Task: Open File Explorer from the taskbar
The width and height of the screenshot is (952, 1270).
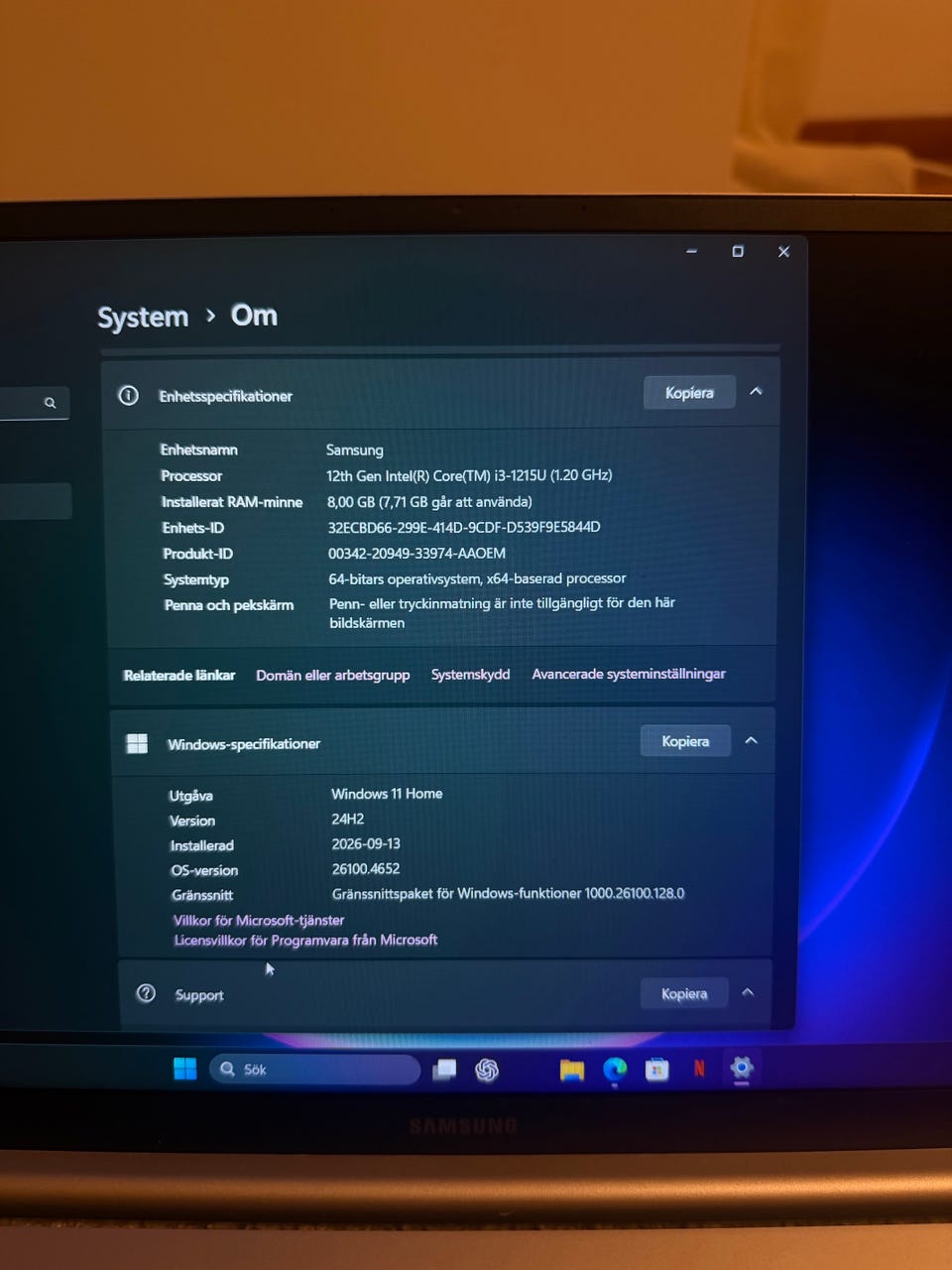Action: (572, 1070)
